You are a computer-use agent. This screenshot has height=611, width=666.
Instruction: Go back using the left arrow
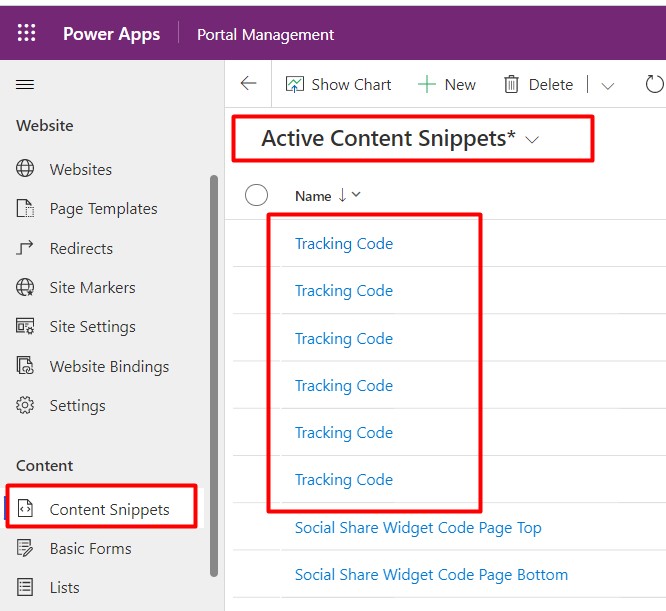click(248, 83)
